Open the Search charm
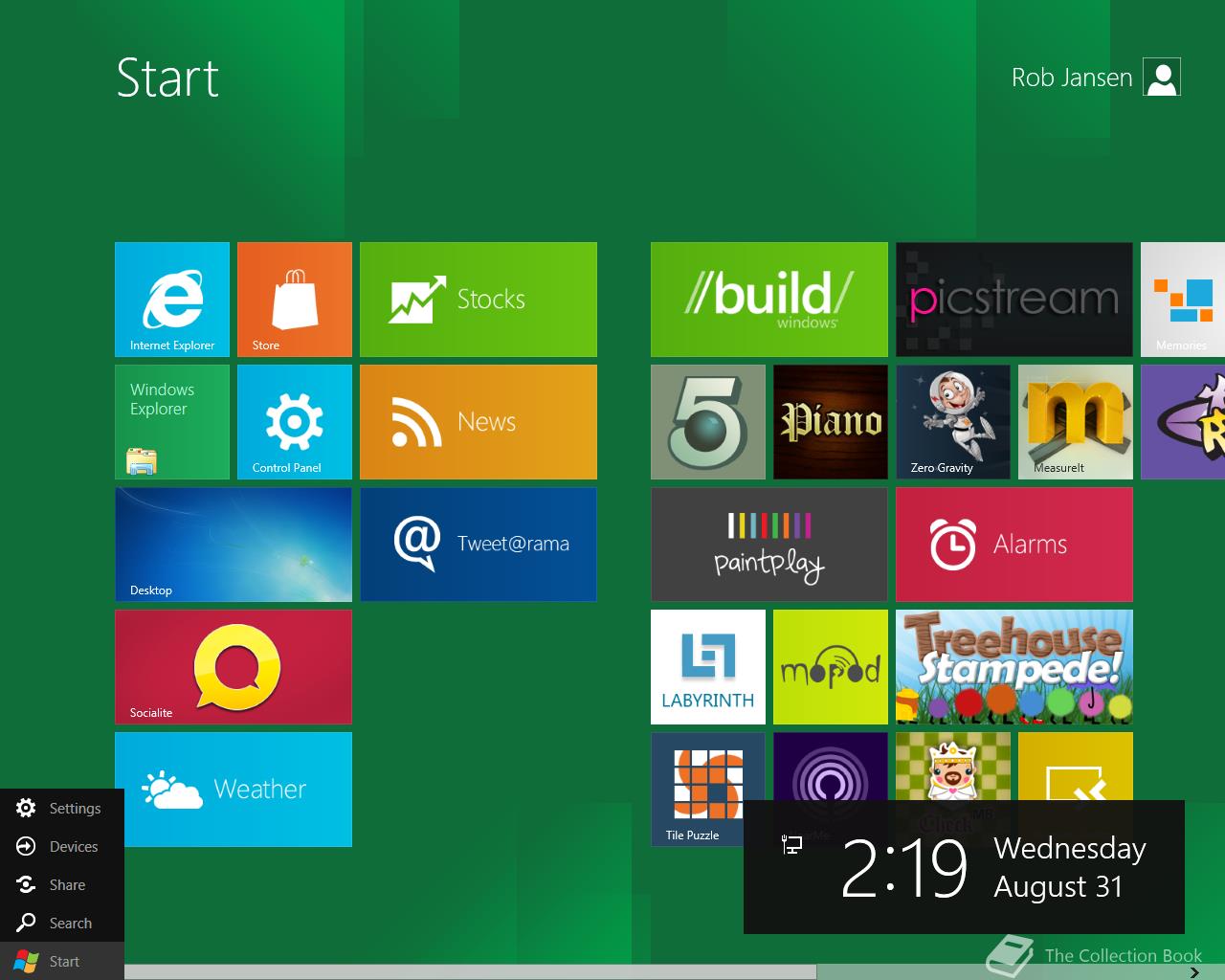 coord(62,924)
